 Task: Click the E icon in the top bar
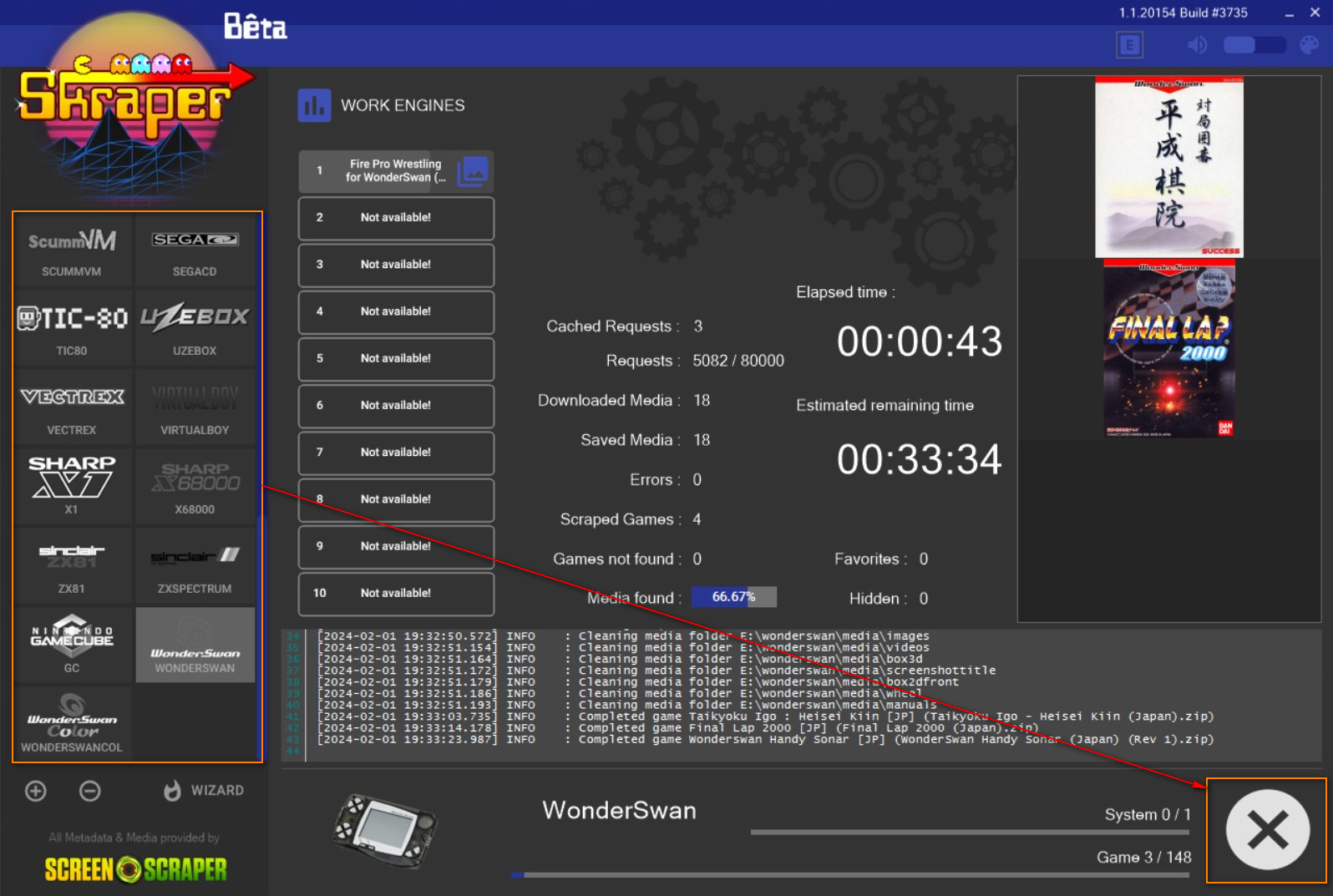click(x=1129, y=45)
